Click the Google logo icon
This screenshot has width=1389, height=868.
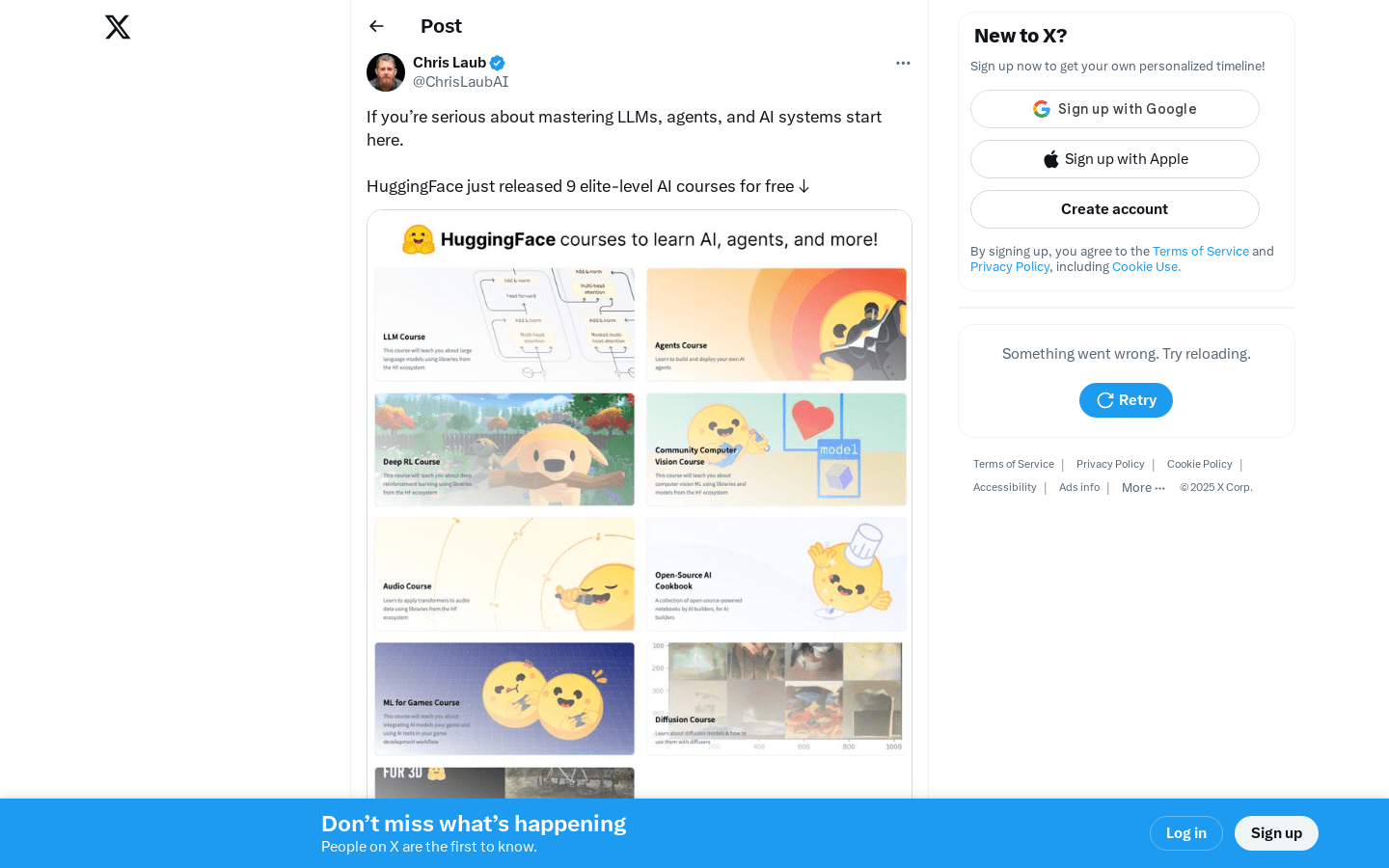click(x=1042, y=109)
